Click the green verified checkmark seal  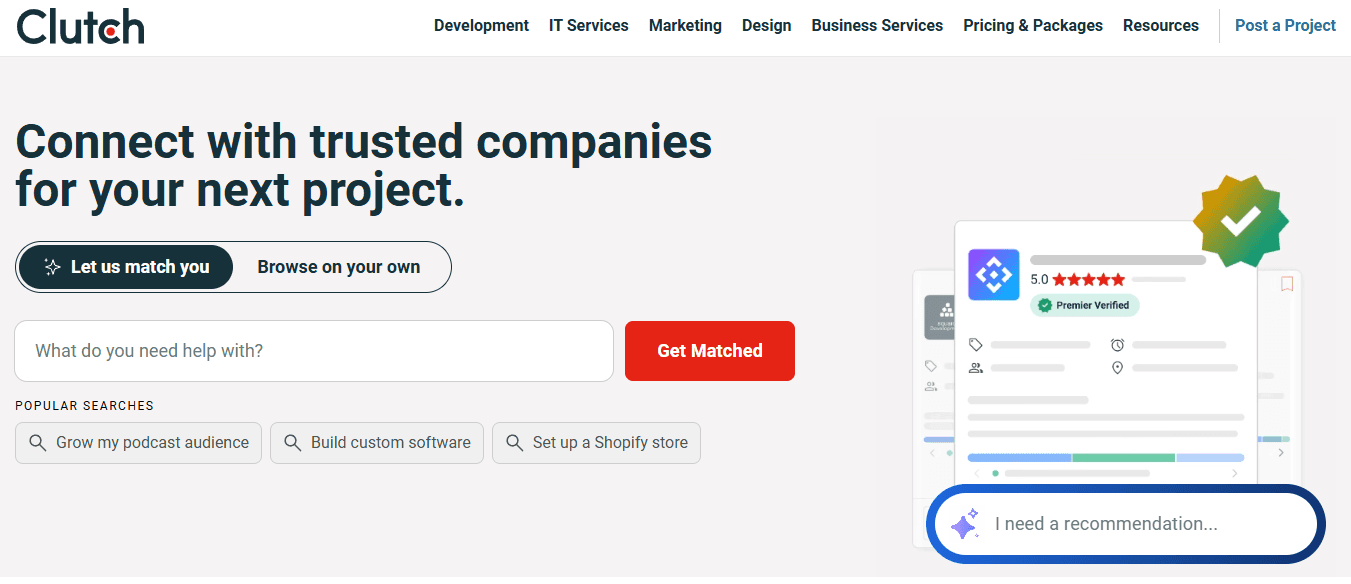[x=1241, y=222]
